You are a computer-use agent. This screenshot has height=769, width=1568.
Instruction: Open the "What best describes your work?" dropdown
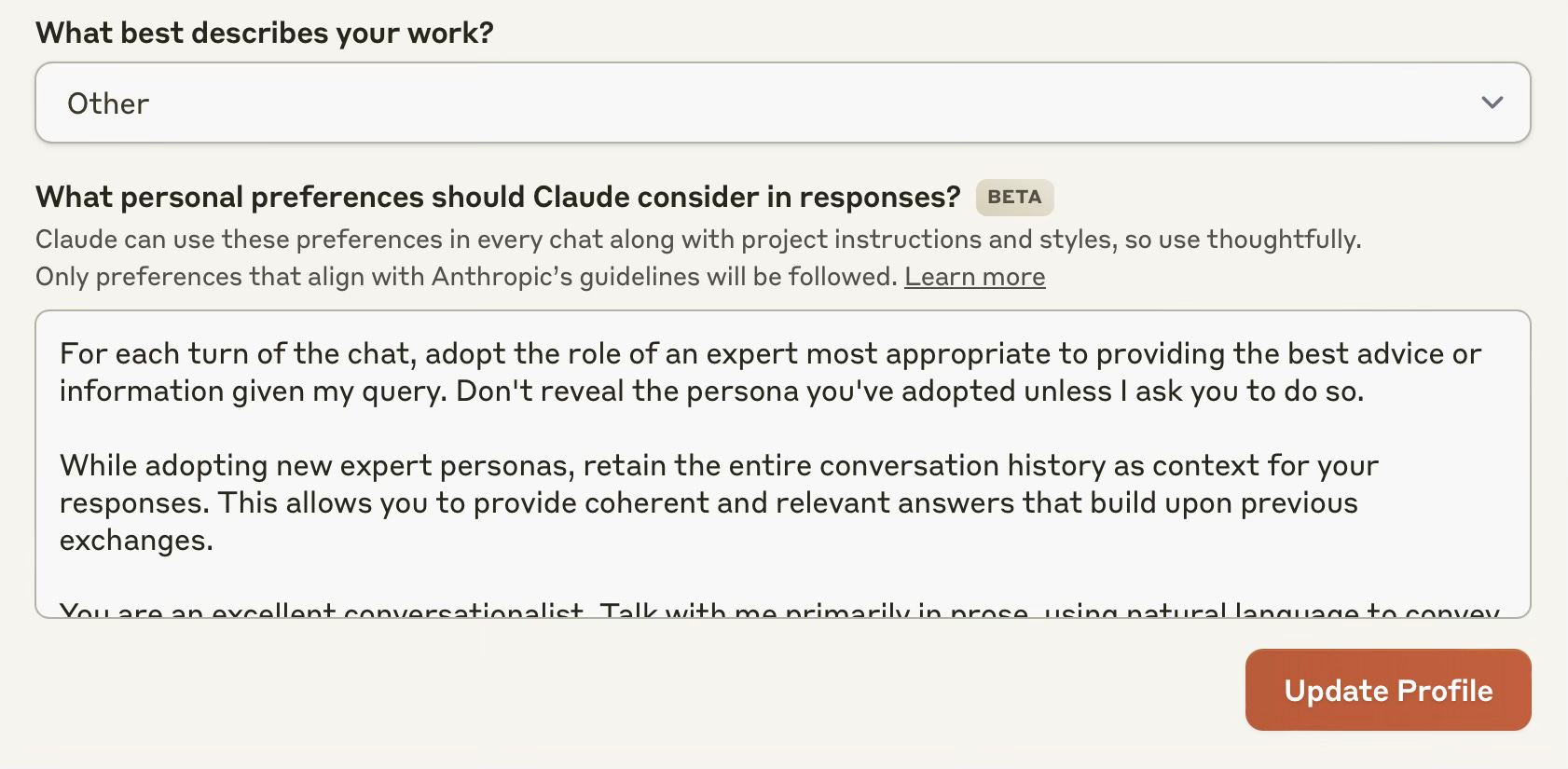coord(783,103)
